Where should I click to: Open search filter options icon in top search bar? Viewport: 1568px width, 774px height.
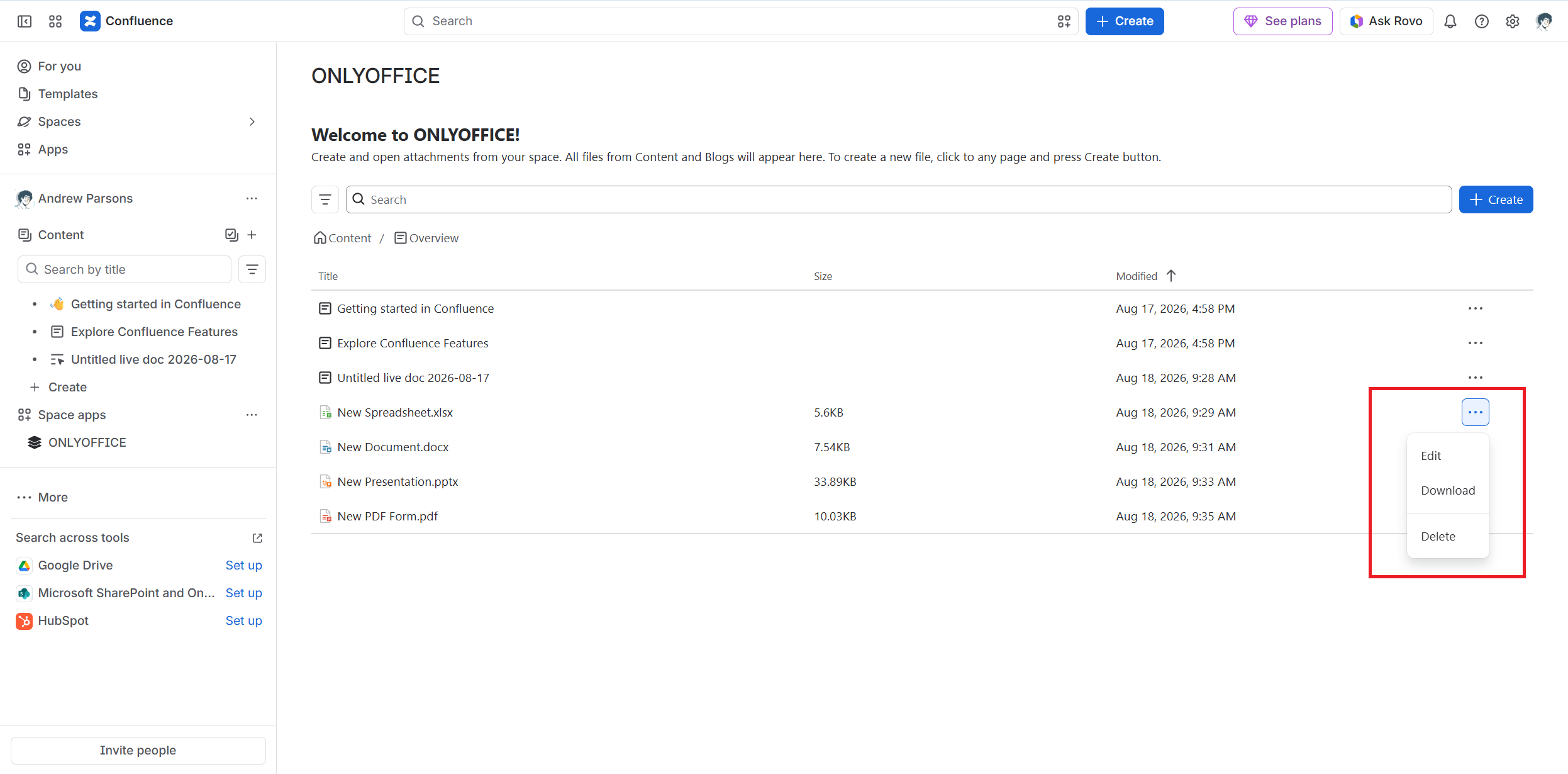[x=1064, y=21]
